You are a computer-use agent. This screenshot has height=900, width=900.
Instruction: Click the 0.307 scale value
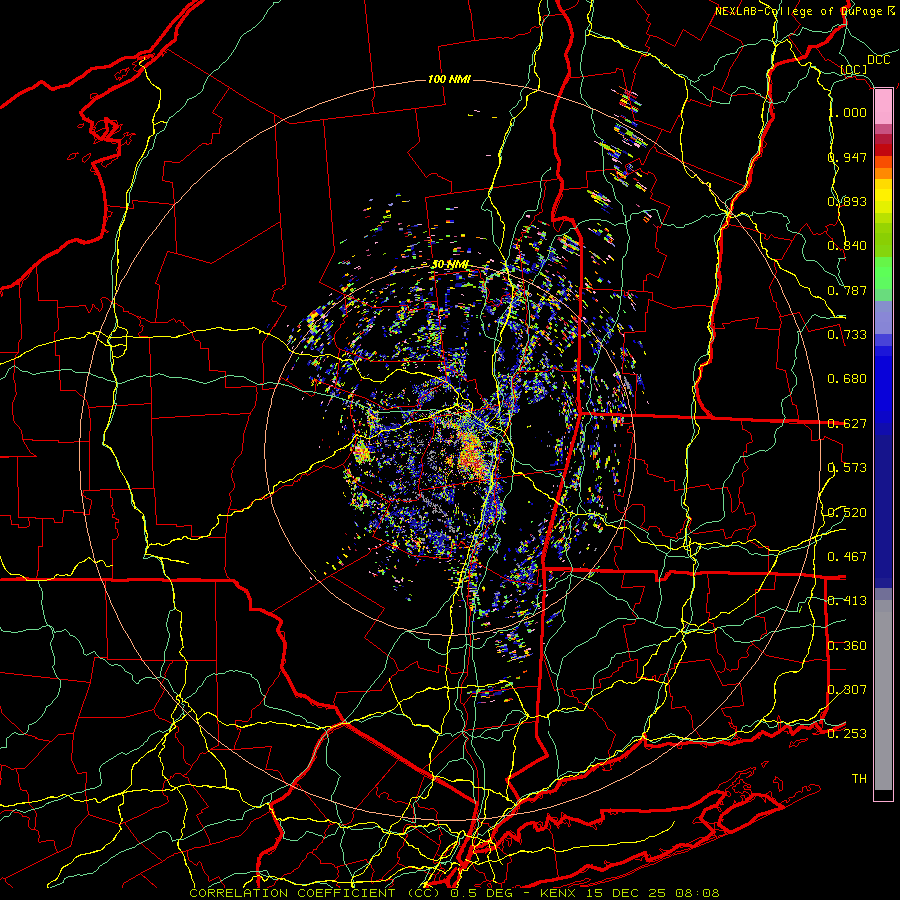pyautogui.click(x=847, y=690)
